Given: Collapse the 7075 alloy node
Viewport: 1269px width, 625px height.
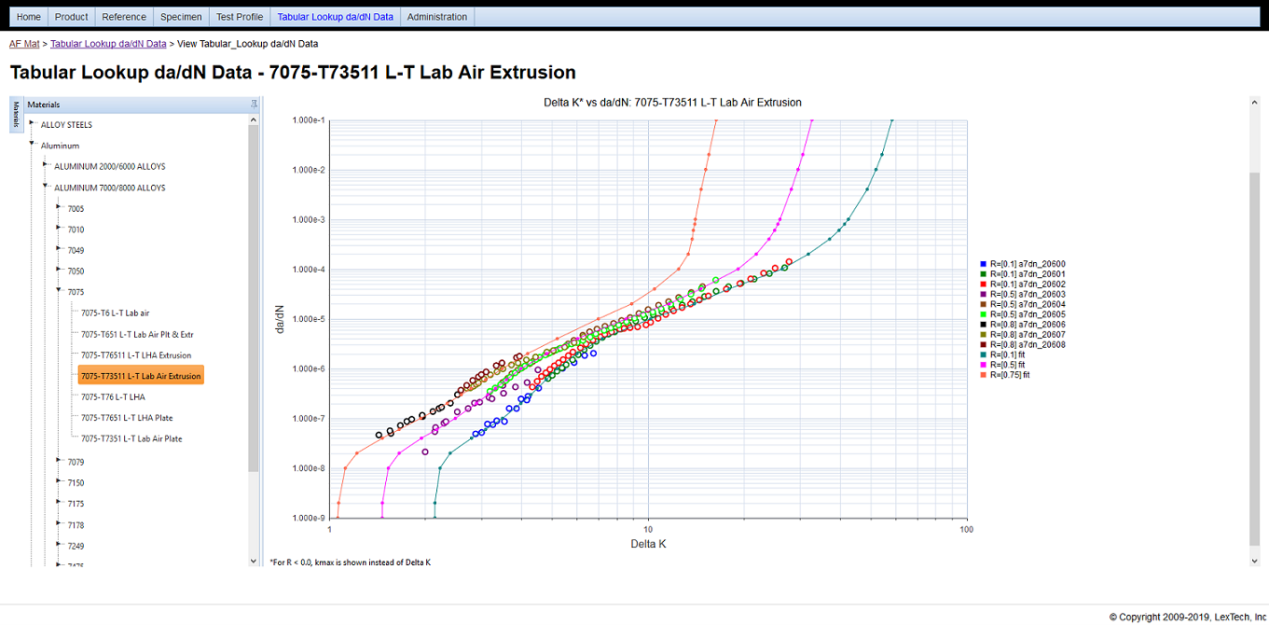Looking at the screenshot, I should click(58, 292).
